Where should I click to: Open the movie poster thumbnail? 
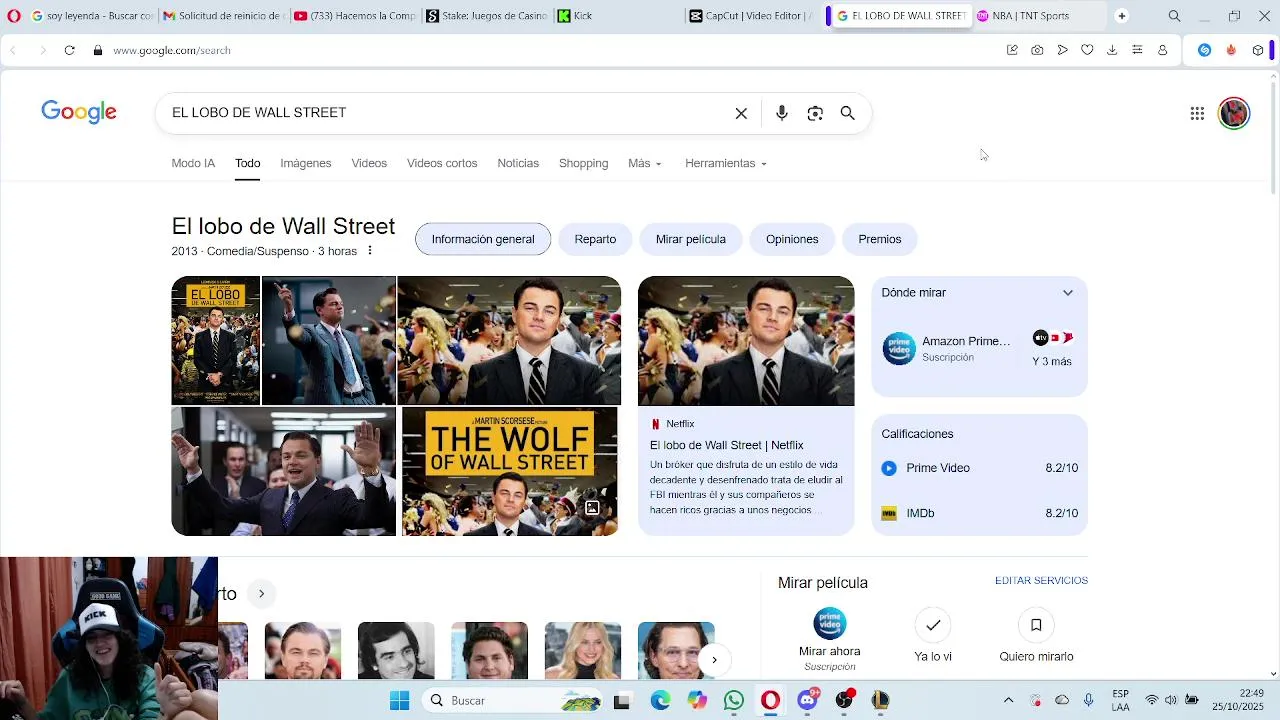pyautogui.click(x=215, y=340)
